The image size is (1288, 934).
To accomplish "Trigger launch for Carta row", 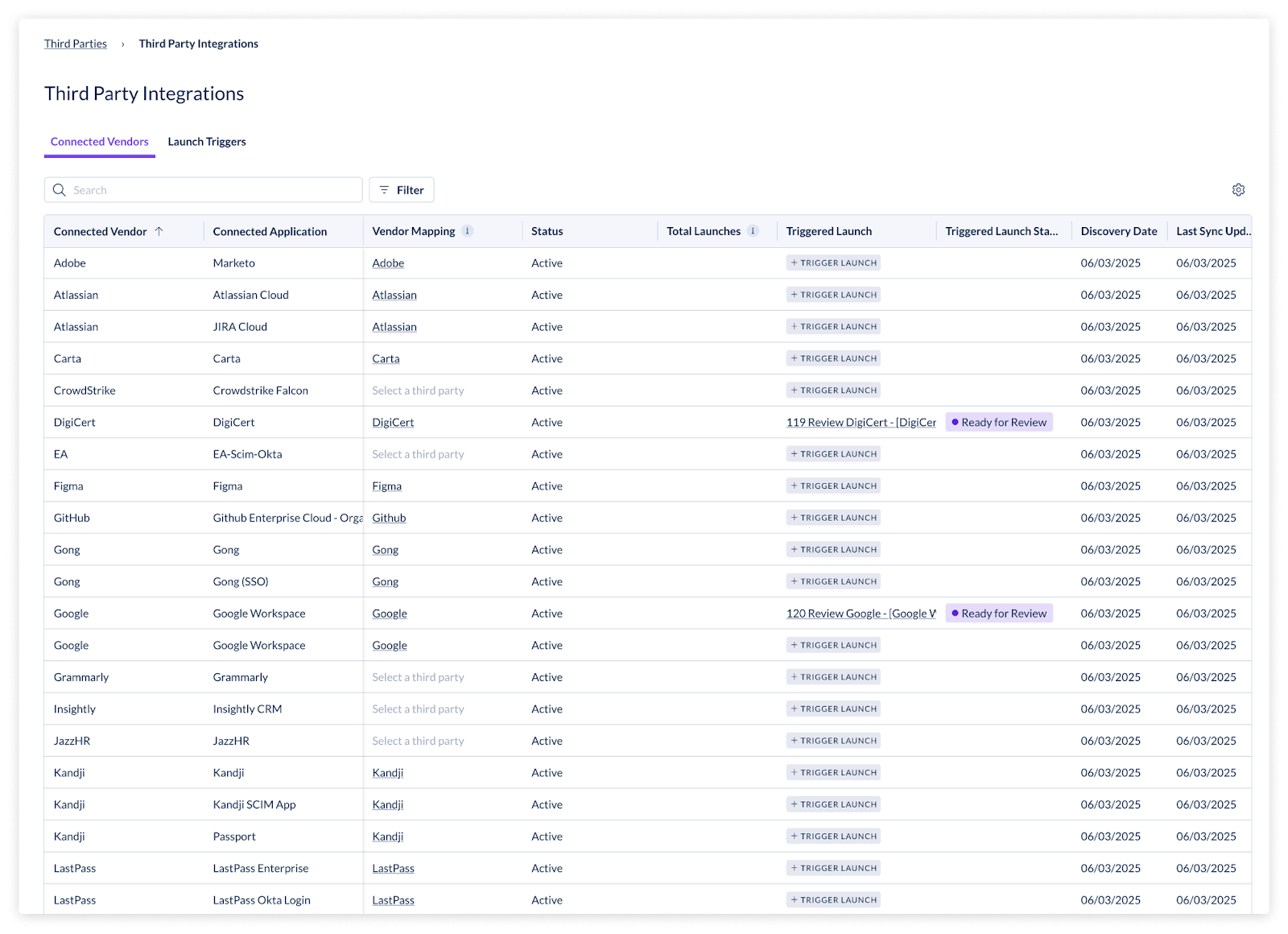I will (833, 358).
